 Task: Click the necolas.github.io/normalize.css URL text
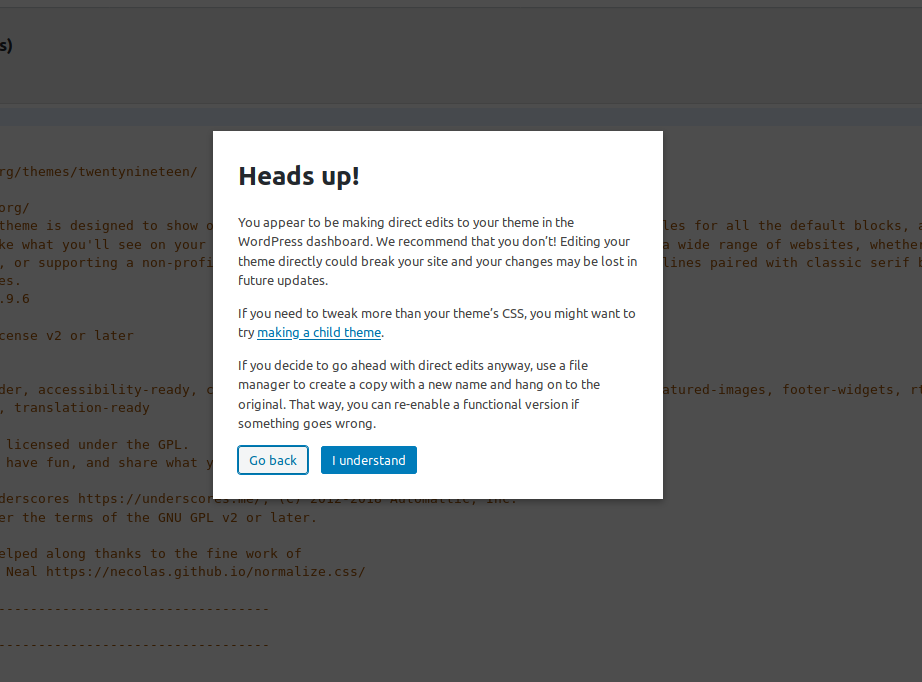(x=206, y=571)
